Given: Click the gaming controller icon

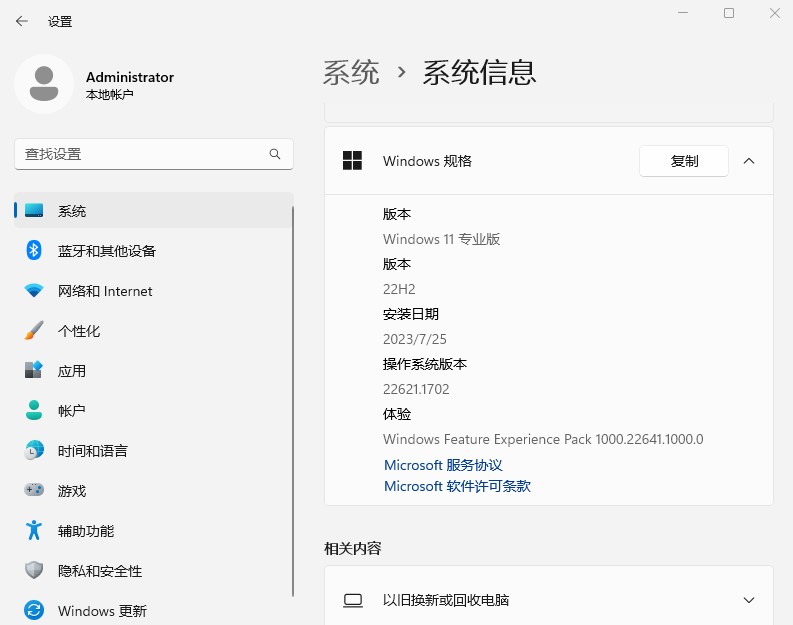Looking at the screenshot, I should [x=34, y=491].
